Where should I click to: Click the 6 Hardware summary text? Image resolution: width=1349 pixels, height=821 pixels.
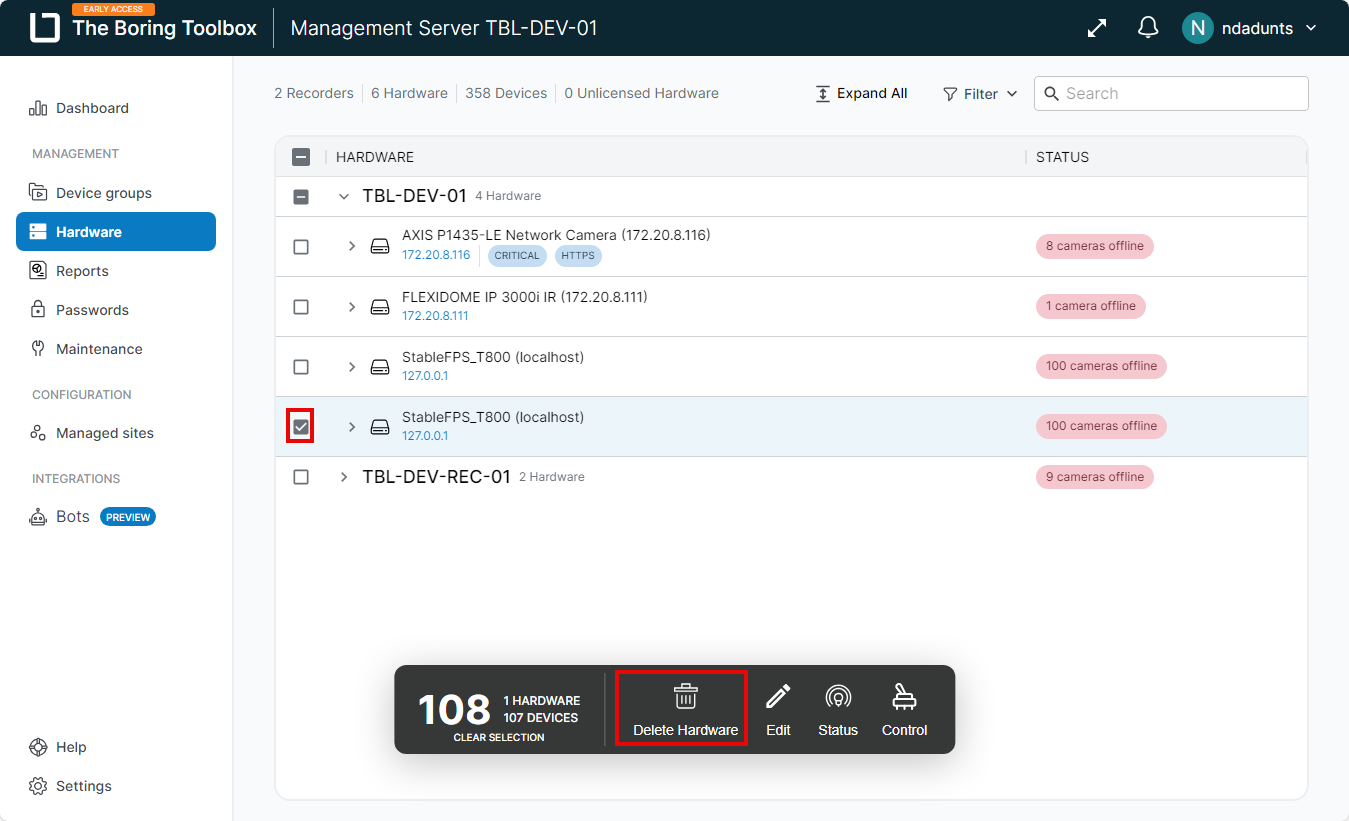click(x=409, y=93)
